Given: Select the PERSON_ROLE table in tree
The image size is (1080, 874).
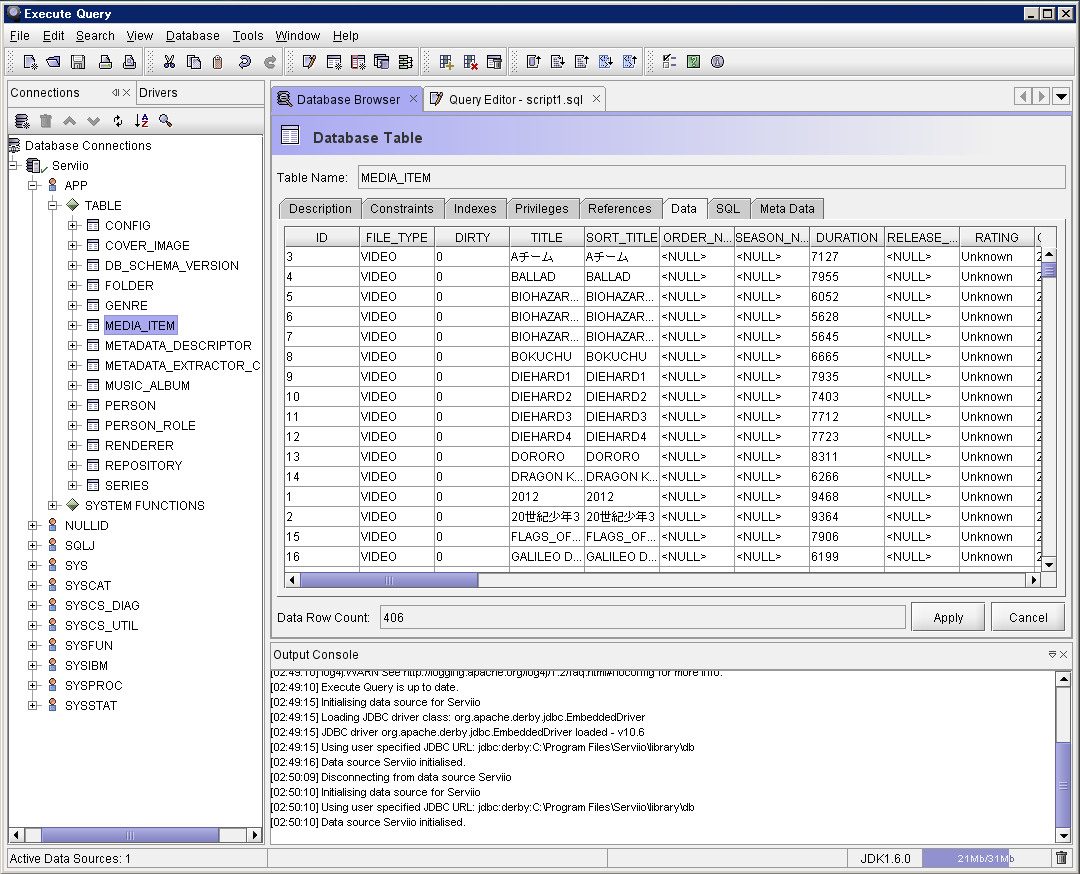Looking at the screenshot, I should point(150,425).
